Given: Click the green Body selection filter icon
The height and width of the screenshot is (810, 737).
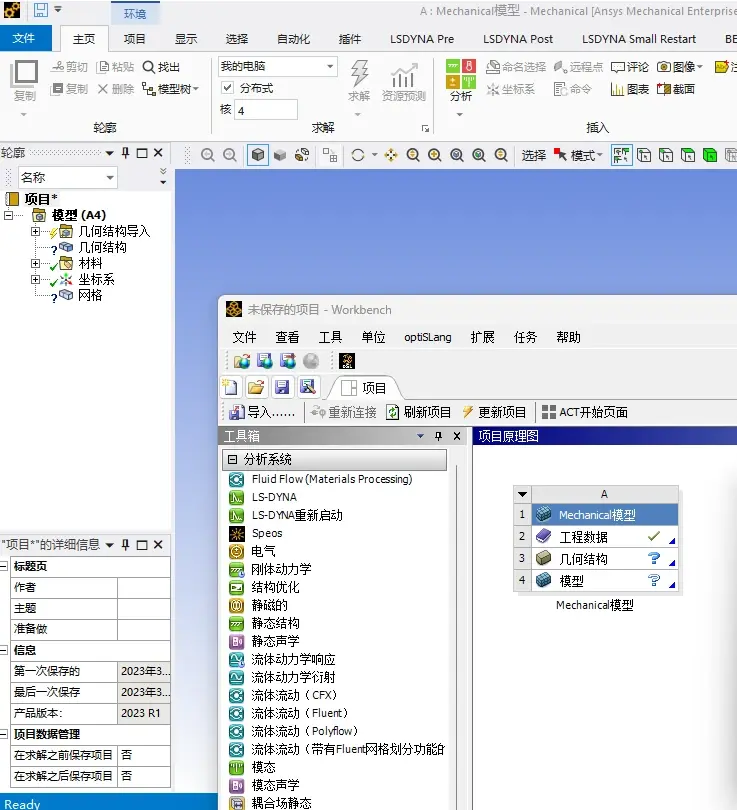Looking at the screenshot, I should (710, 155).
